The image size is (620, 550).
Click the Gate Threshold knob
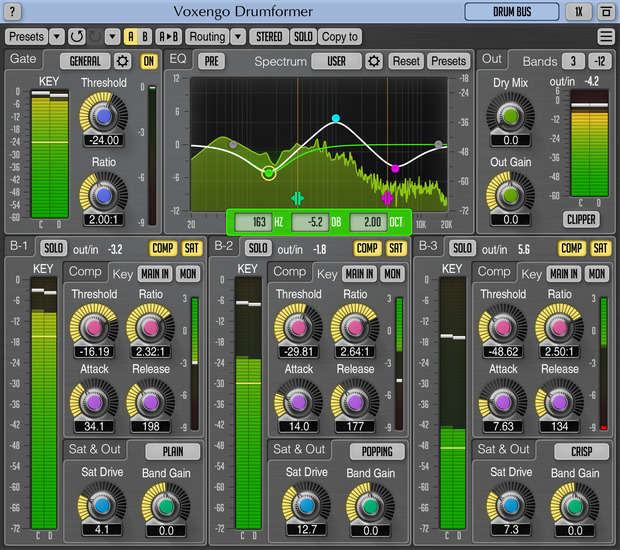[x=104, y=116]
